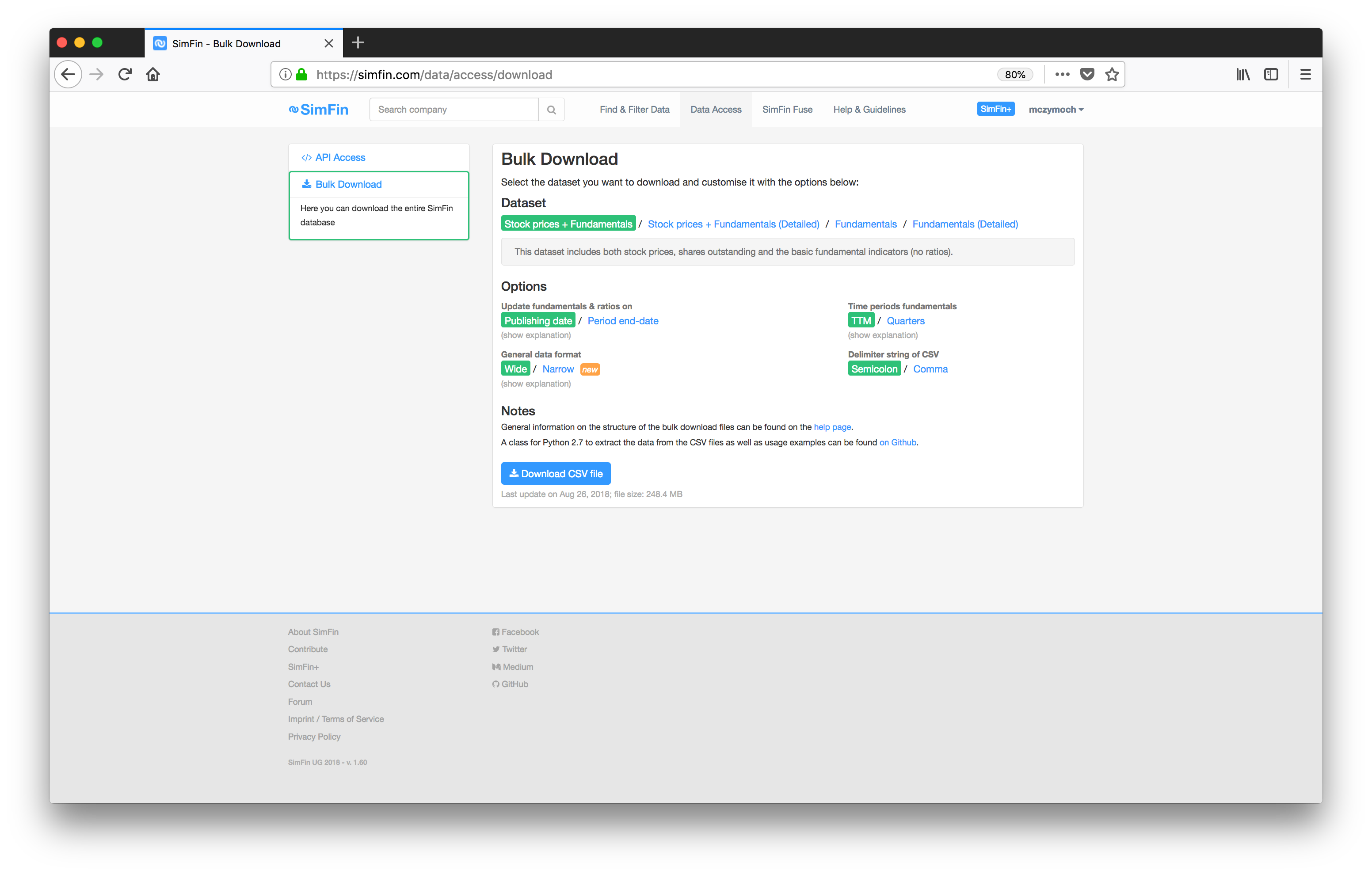Open page actions three-dot menu
This screenshot has width=1372, height=874.
click(1062, 75)
